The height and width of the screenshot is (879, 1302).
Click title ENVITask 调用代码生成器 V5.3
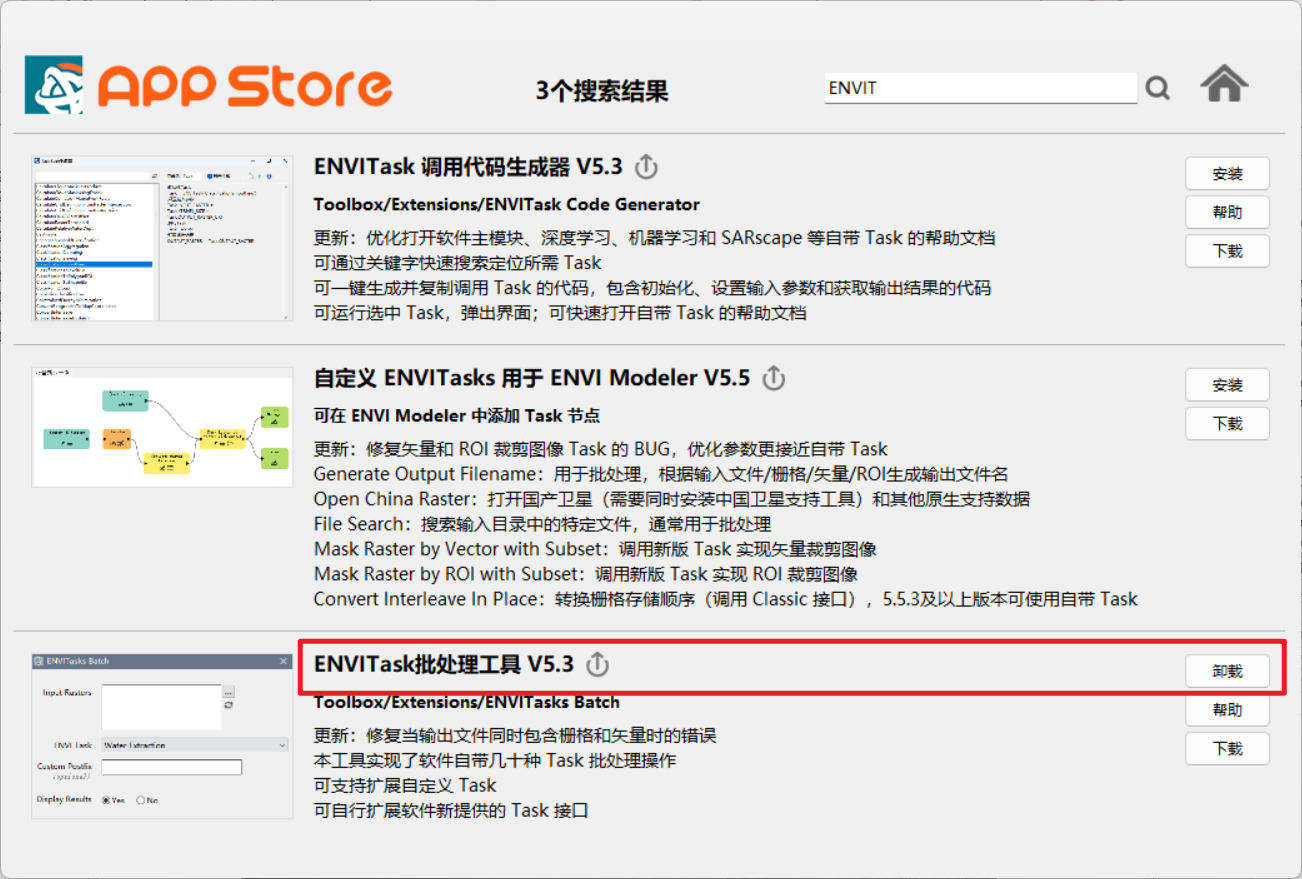468,167
